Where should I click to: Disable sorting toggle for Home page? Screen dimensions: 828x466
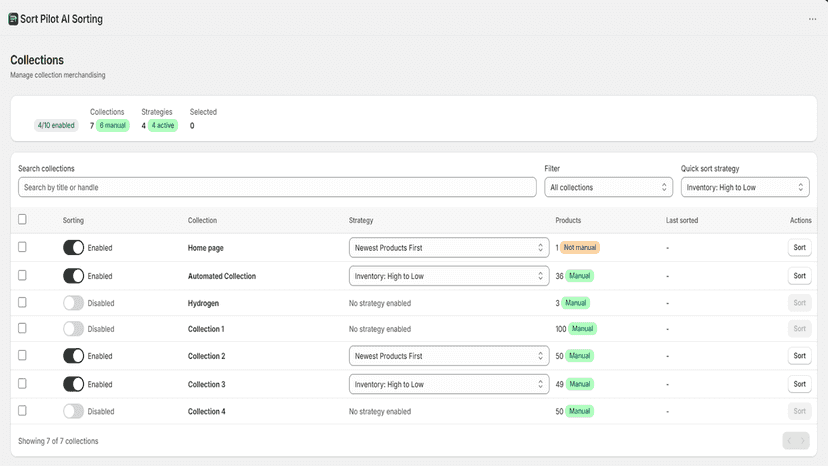point(73,247)
